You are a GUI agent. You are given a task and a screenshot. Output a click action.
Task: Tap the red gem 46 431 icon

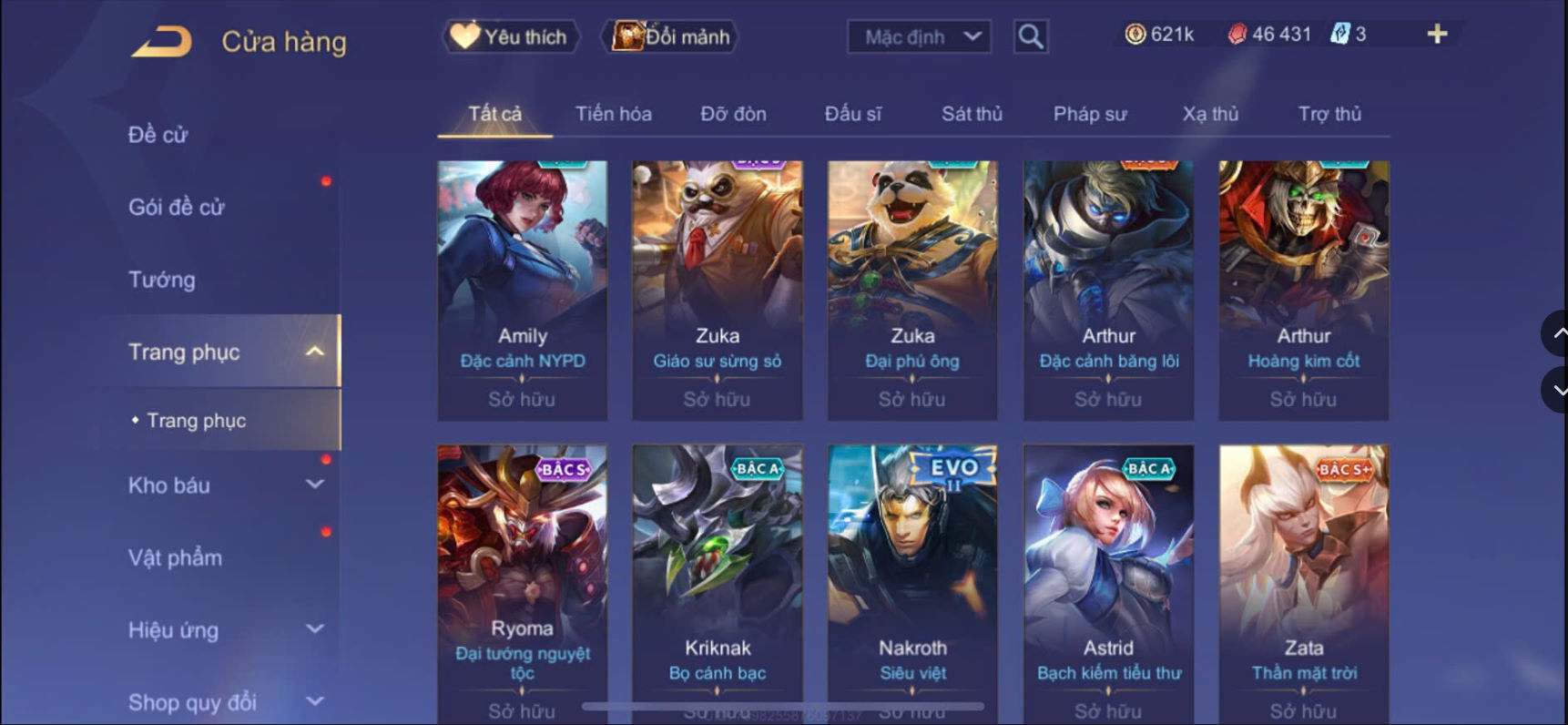click(1237, 35)
